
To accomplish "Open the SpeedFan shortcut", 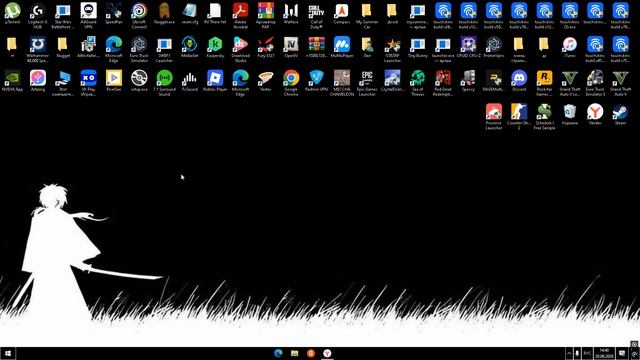I will [x=113, y=14].
